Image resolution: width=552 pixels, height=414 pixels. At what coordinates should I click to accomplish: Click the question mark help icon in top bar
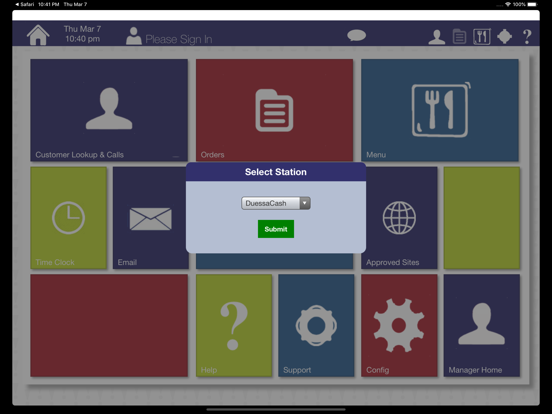point(527,37)
